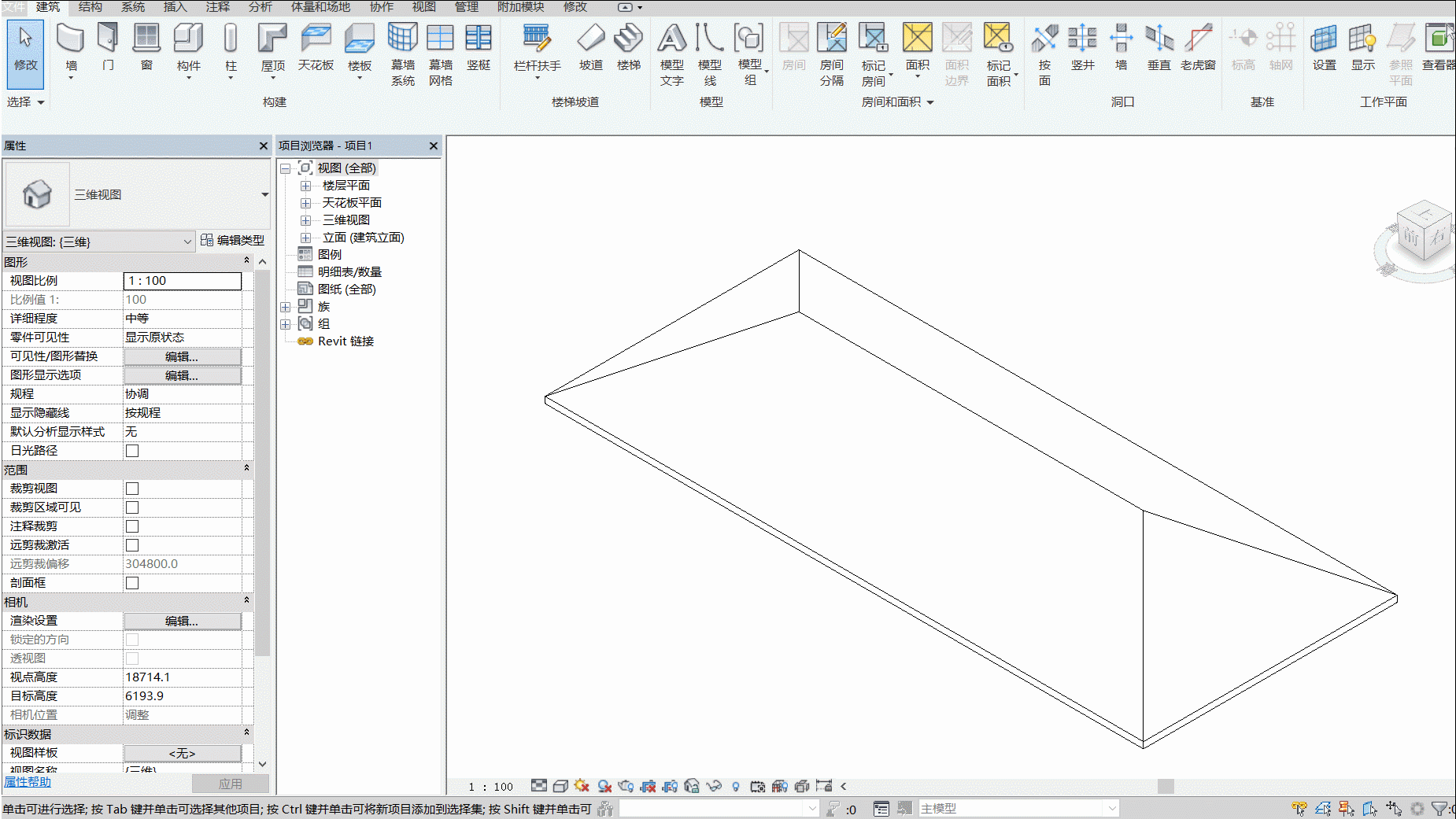The image size is (1456, 819).
Task: Click the 视图比例 1 : 100 field
Action: point(182,281)
